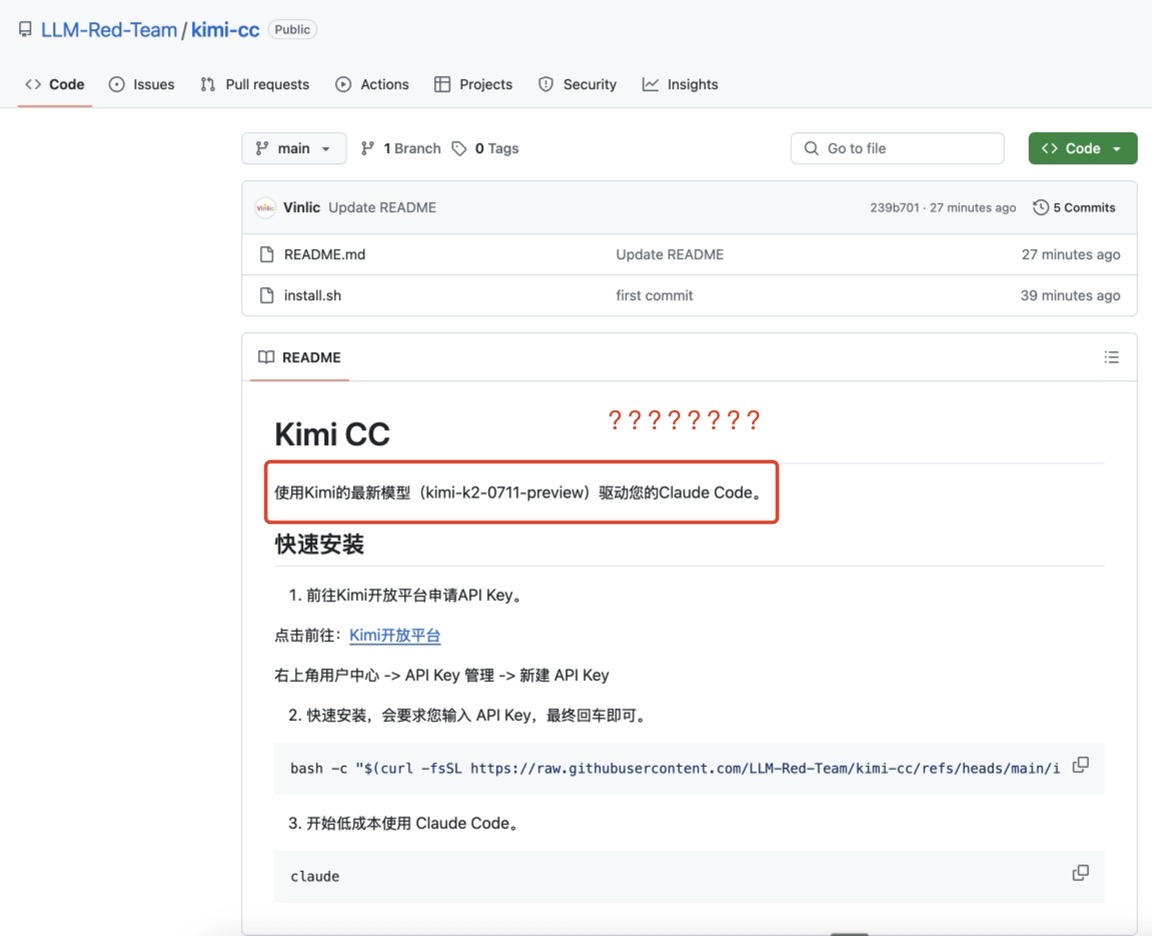The height and width of the screenshot is (936, 1152).
Task: Copy the claude command snippet
Action: [1080, 873]
